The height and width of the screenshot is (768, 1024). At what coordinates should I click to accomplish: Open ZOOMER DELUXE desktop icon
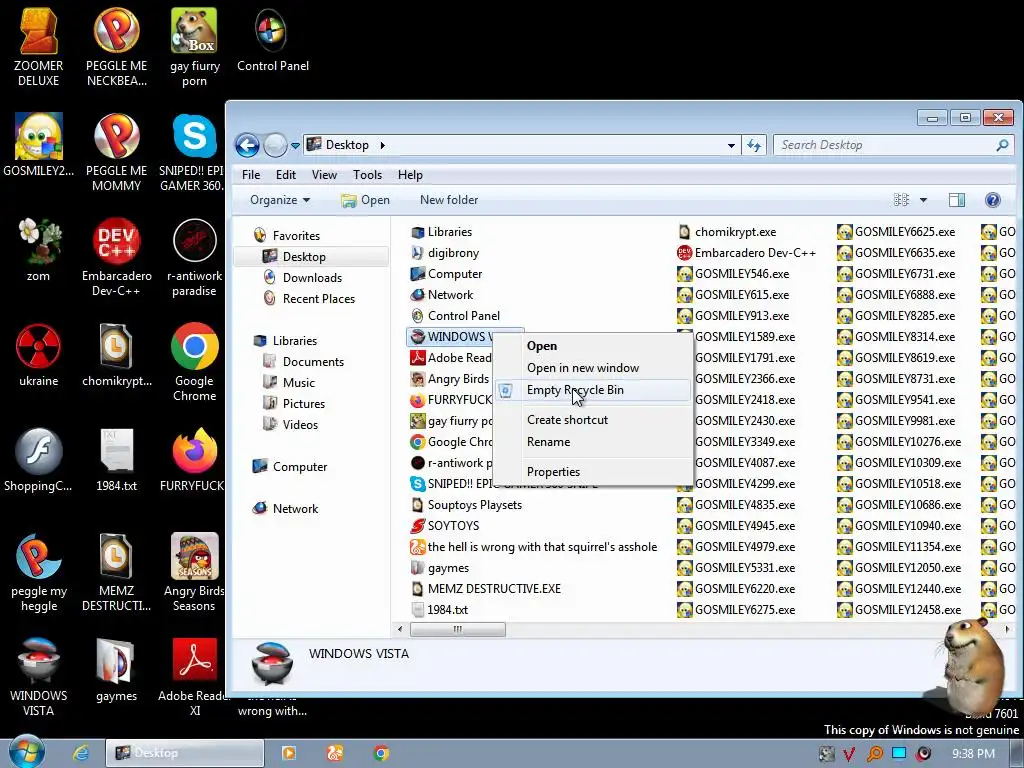click(39, 46)
